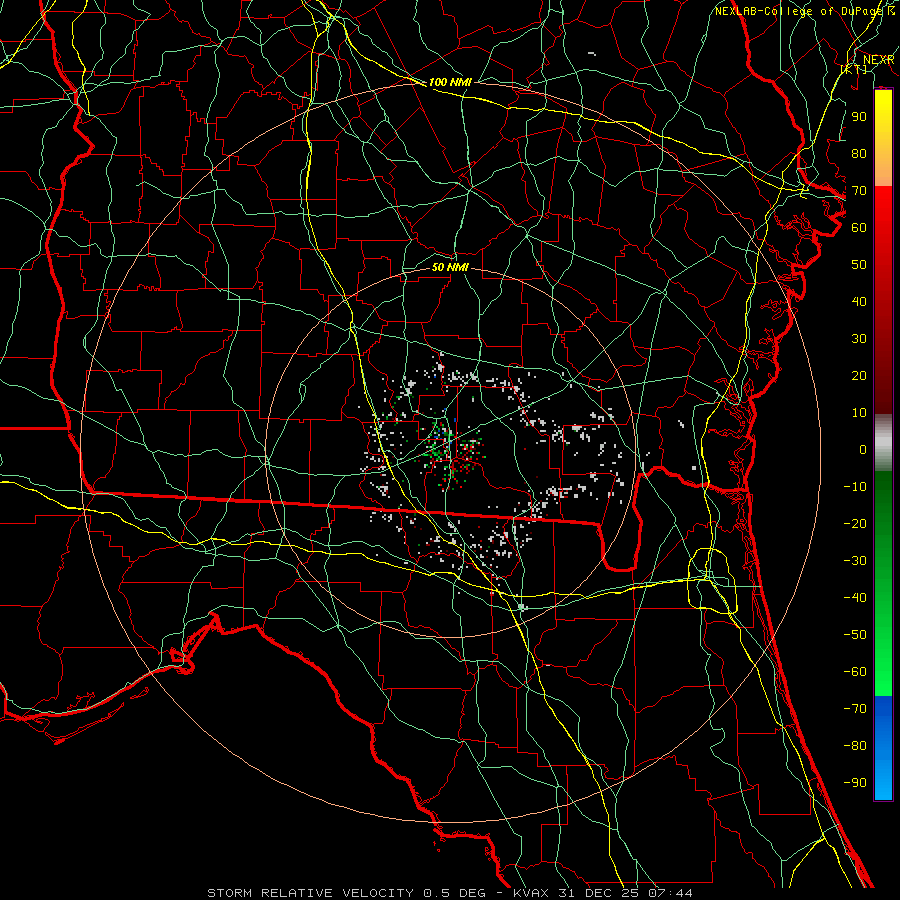Click the -20 scale label
This screenshot has height=900, width=900.
pos(855,524)
